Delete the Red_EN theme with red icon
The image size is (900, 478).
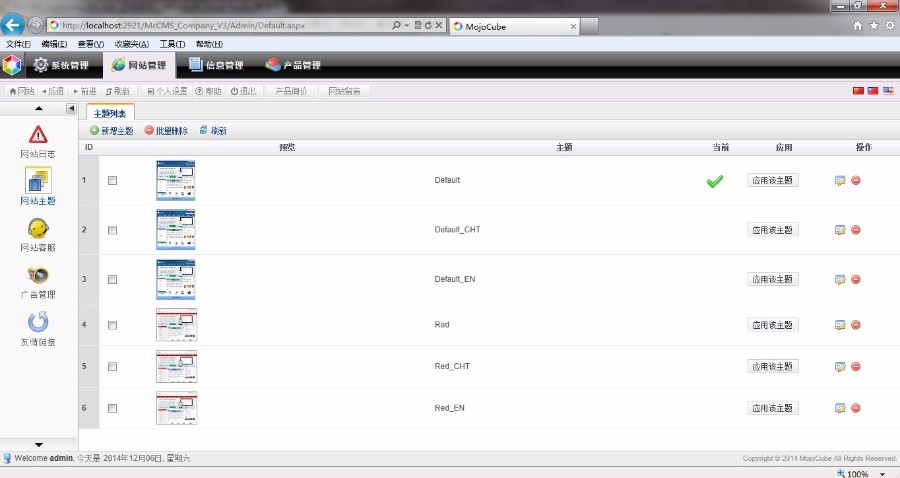856,408
